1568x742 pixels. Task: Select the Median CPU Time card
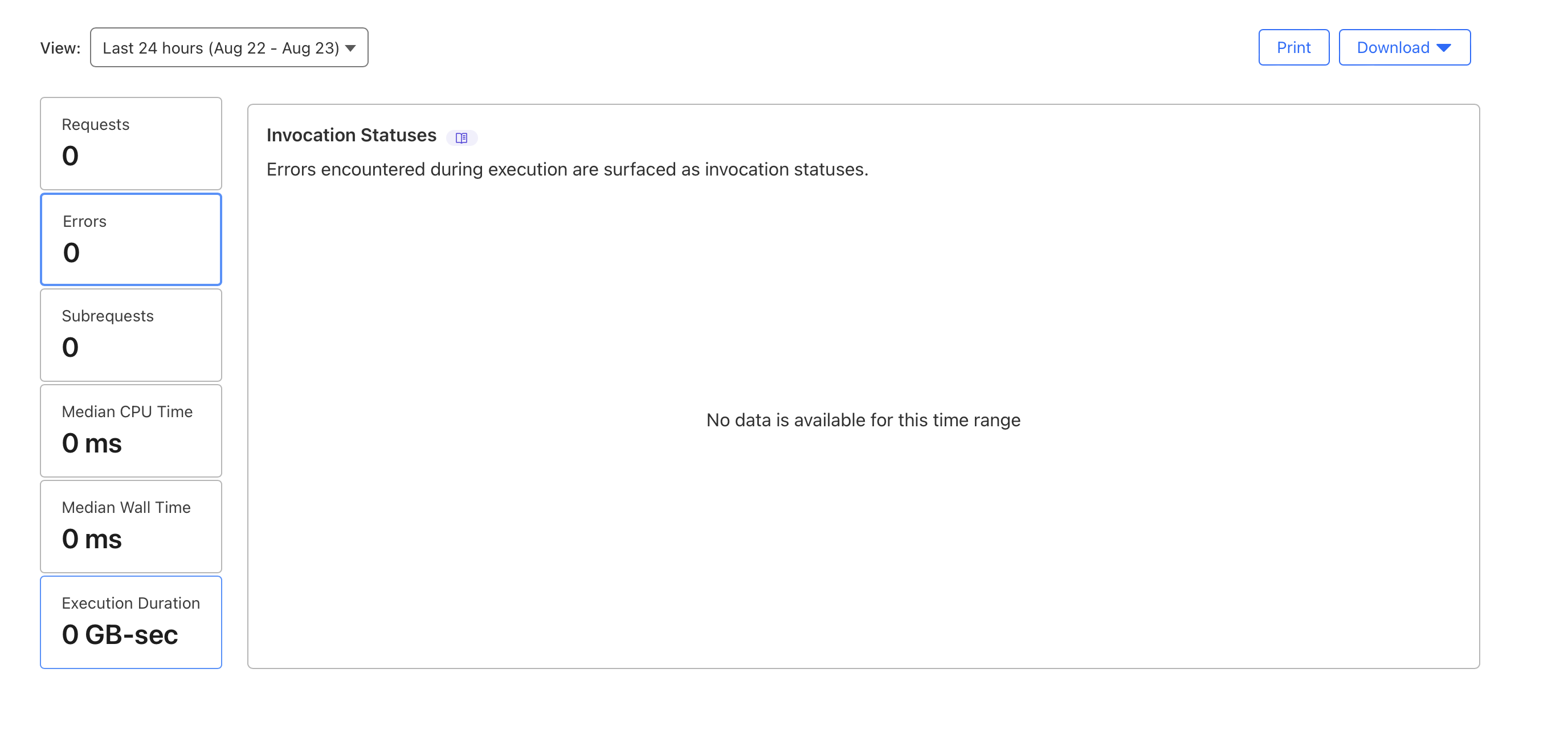click(x=130, y=430)
